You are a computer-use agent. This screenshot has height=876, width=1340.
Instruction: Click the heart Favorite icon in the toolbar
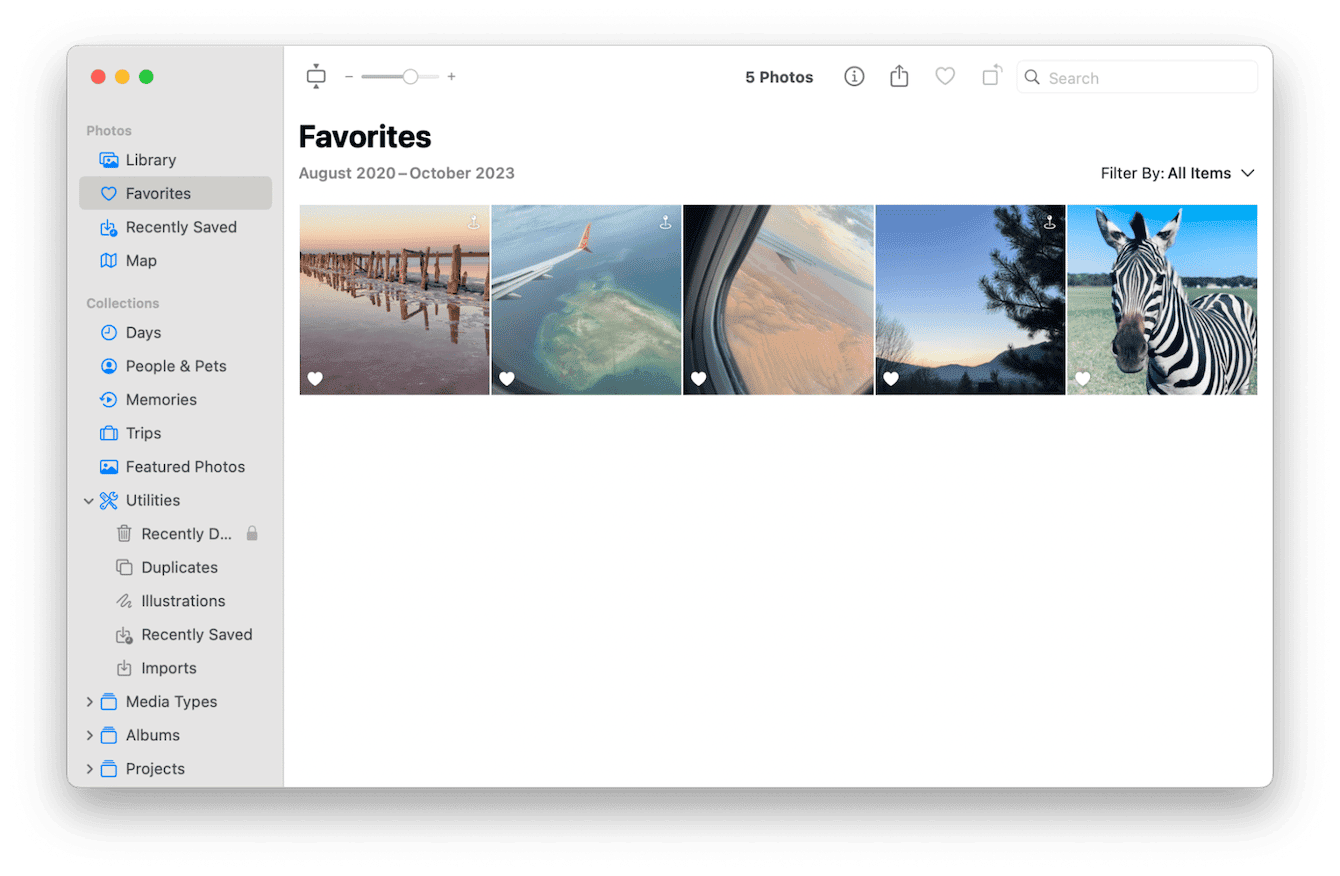(x=944, y=76)
